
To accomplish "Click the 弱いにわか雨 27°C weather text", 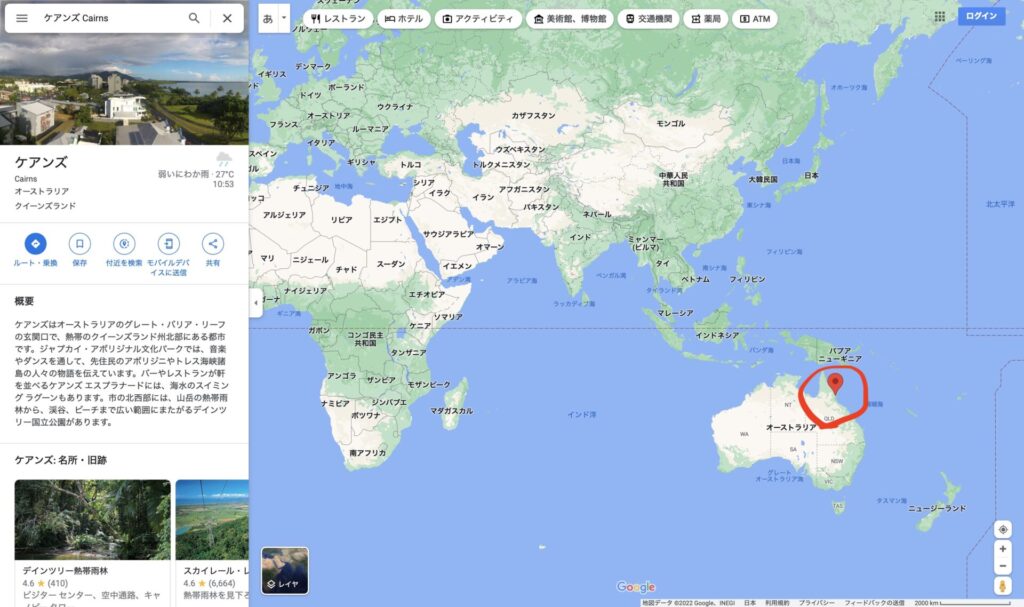I will point(196,174).
